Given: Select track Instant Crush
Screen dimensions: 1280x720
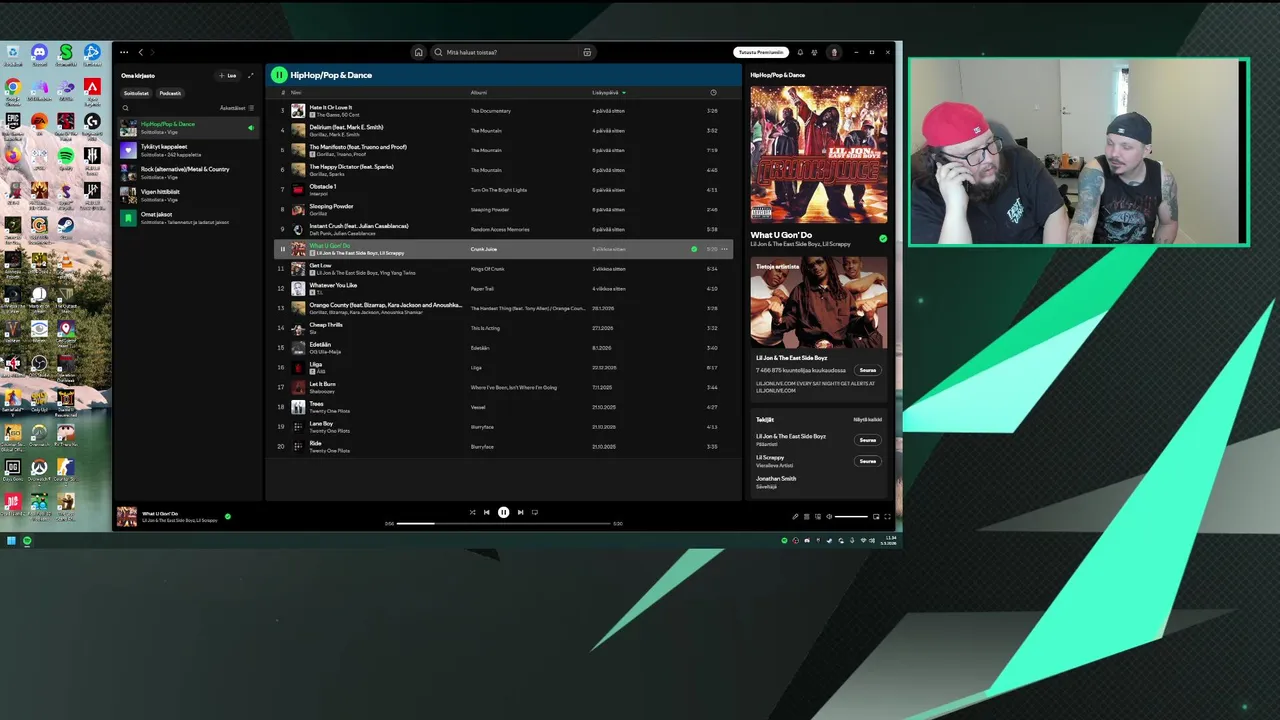Looking at the screenshot, I should click(503, 229).
